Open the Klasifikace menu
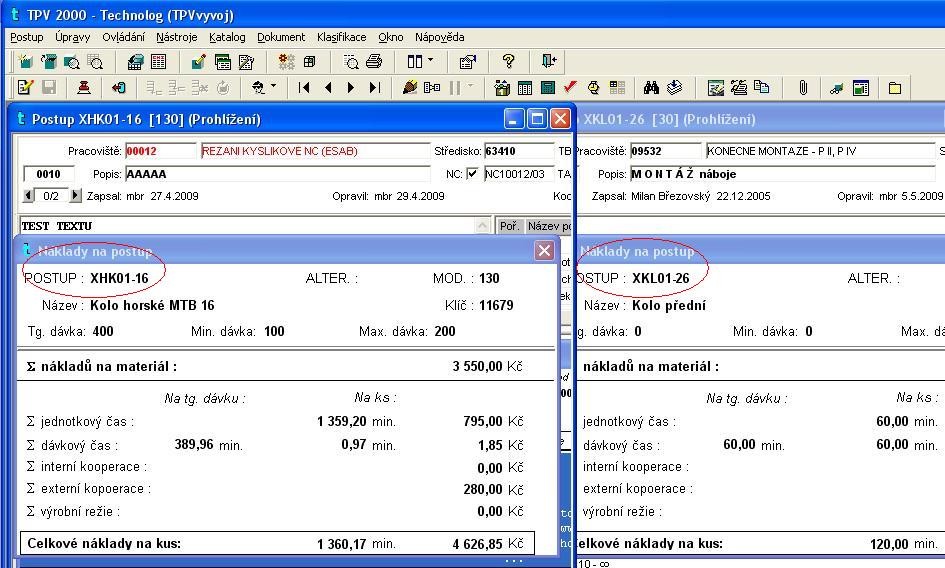945x568 pixels. [342, 37]
